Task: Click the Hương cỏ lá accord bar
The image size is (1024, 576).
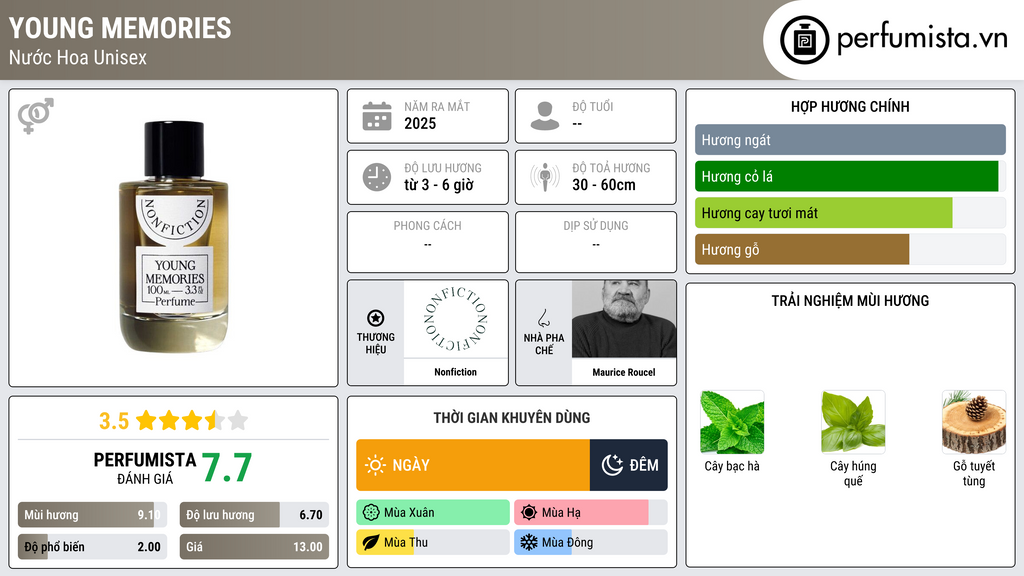Action: click(850, 176)
